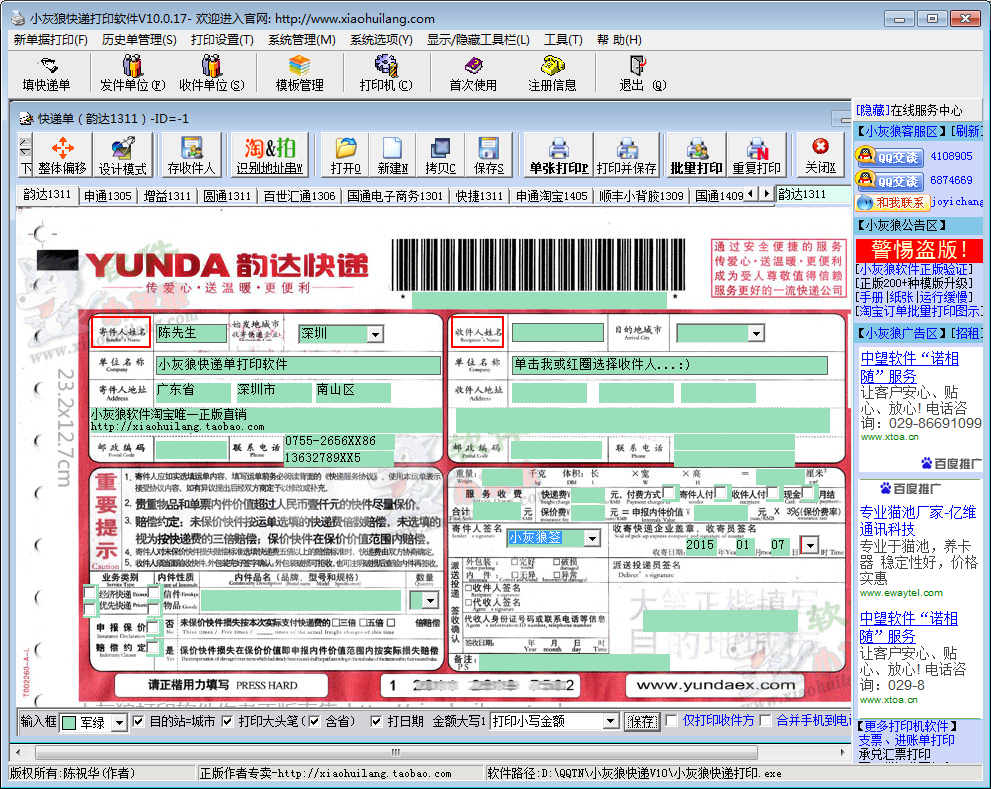
Task: Expand the 深圳 origin city dropdown
Action: click(375, 334)
